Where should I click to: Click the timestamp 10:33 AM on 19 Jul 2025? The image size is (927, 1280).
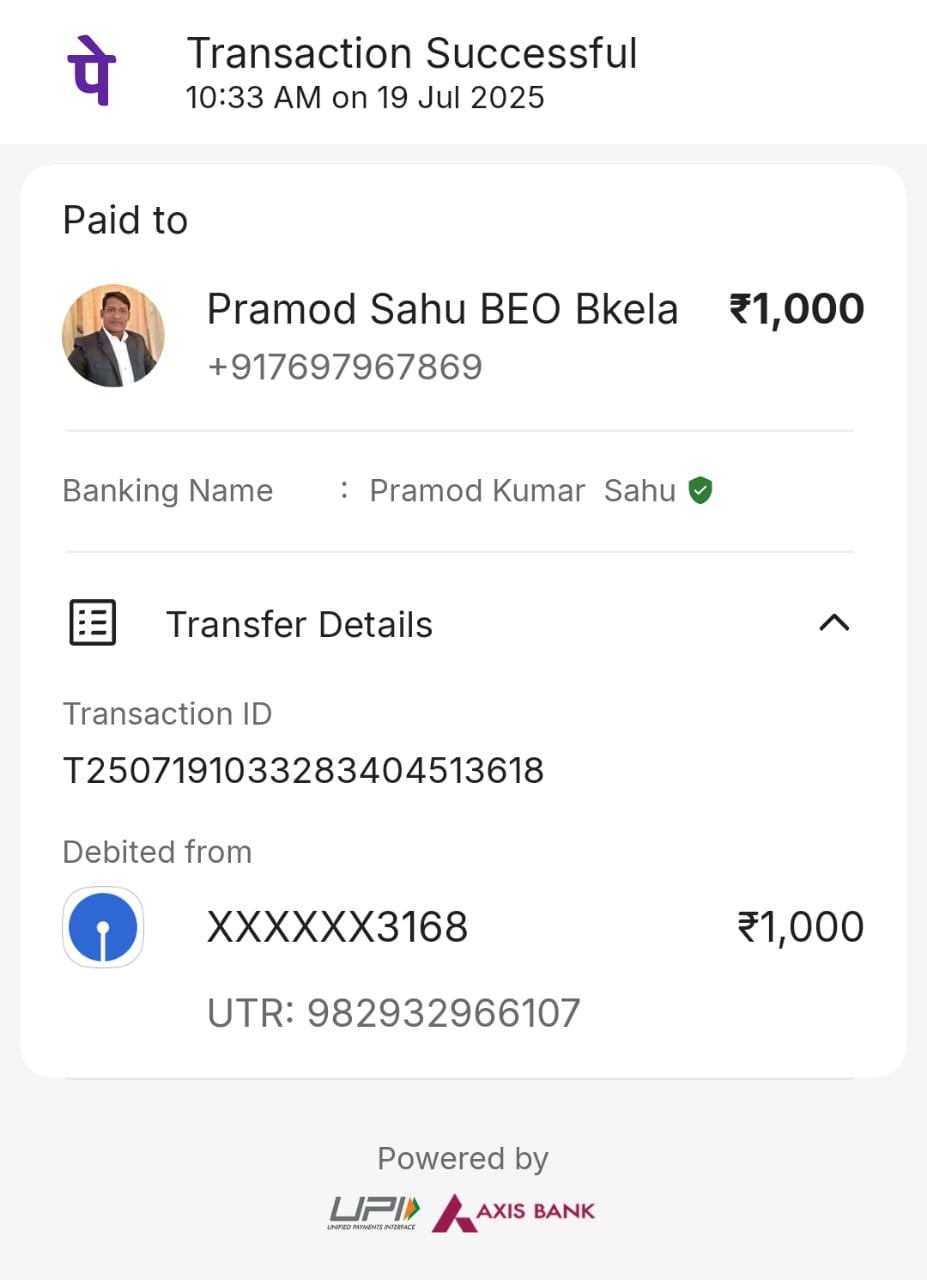pos(365,98)
